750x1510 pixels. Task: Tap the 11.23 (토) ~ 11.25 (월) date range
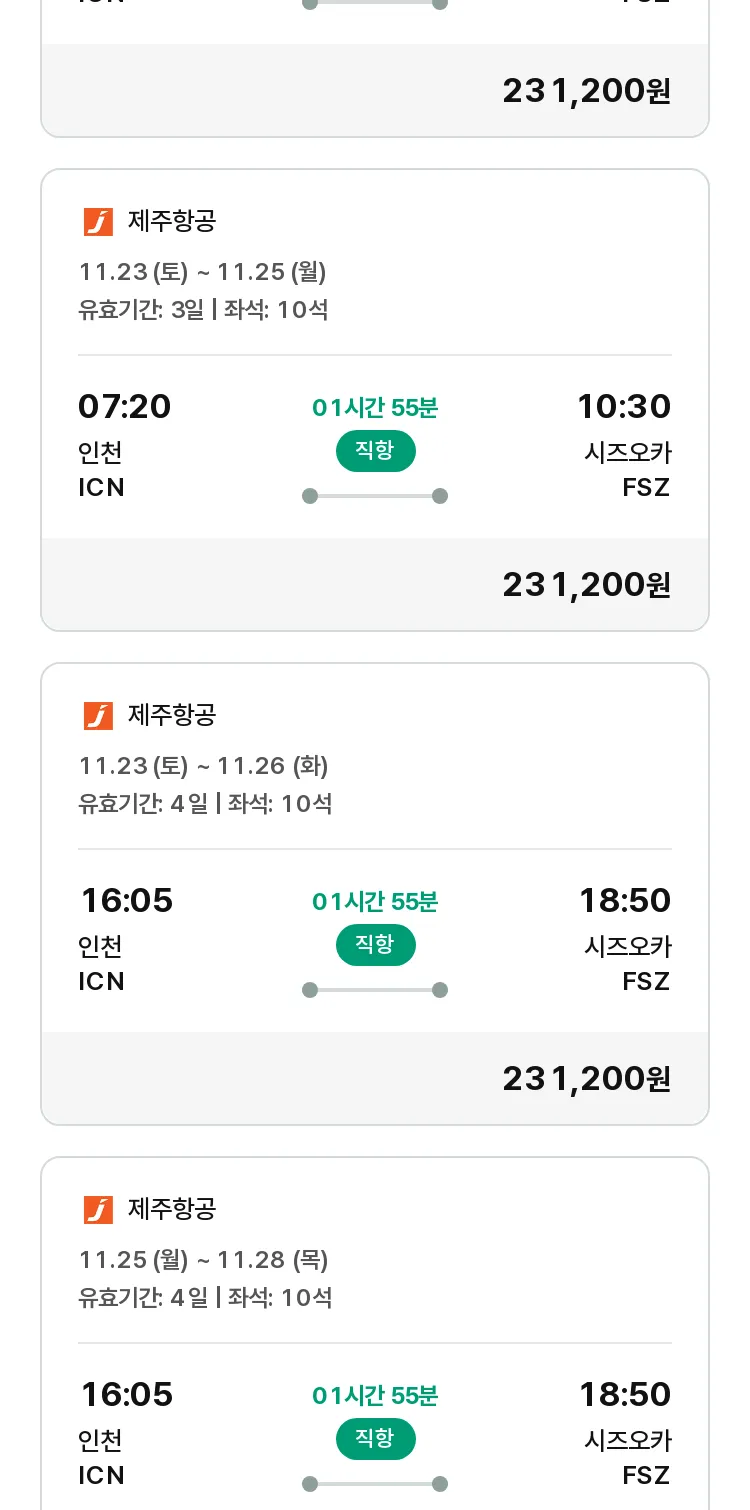click(203, 272)
